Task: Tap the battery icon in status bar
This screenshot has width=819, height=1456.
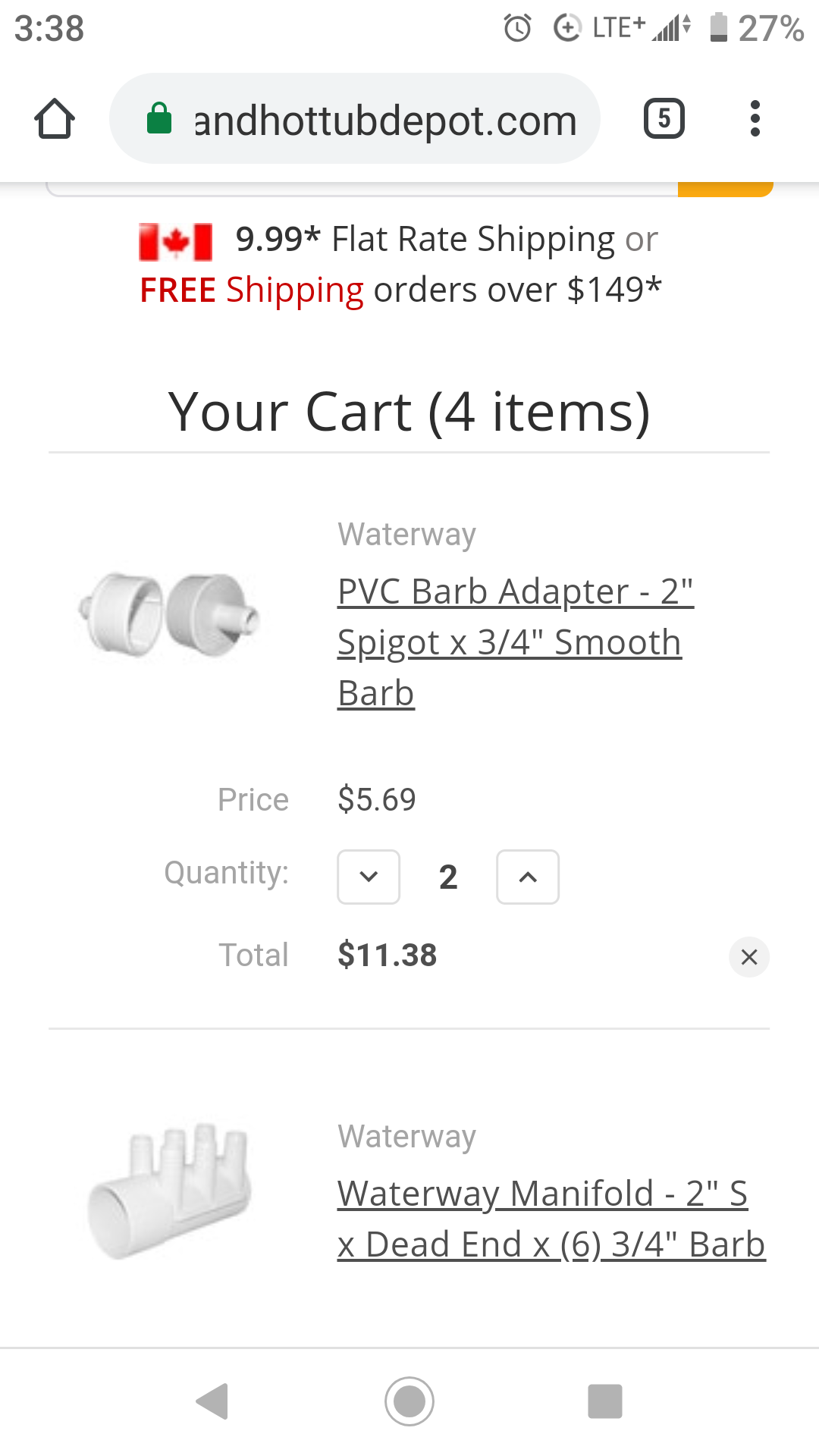Action: [x=717, y=28]
